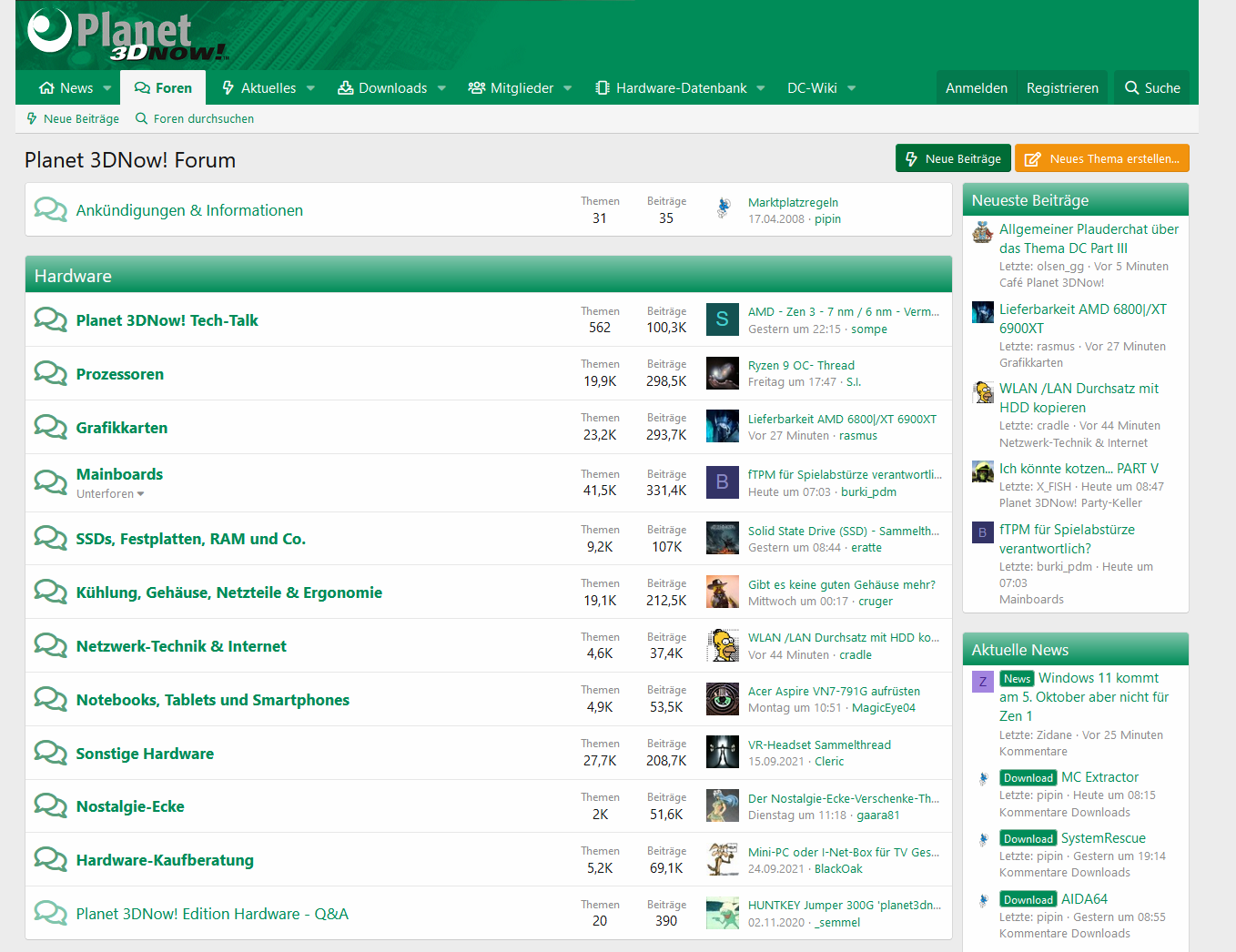The width and height of the screenshot is (1236, 952).
Task: Open Café Planet 3DNow! forum link
Action: coord(1051,283)
